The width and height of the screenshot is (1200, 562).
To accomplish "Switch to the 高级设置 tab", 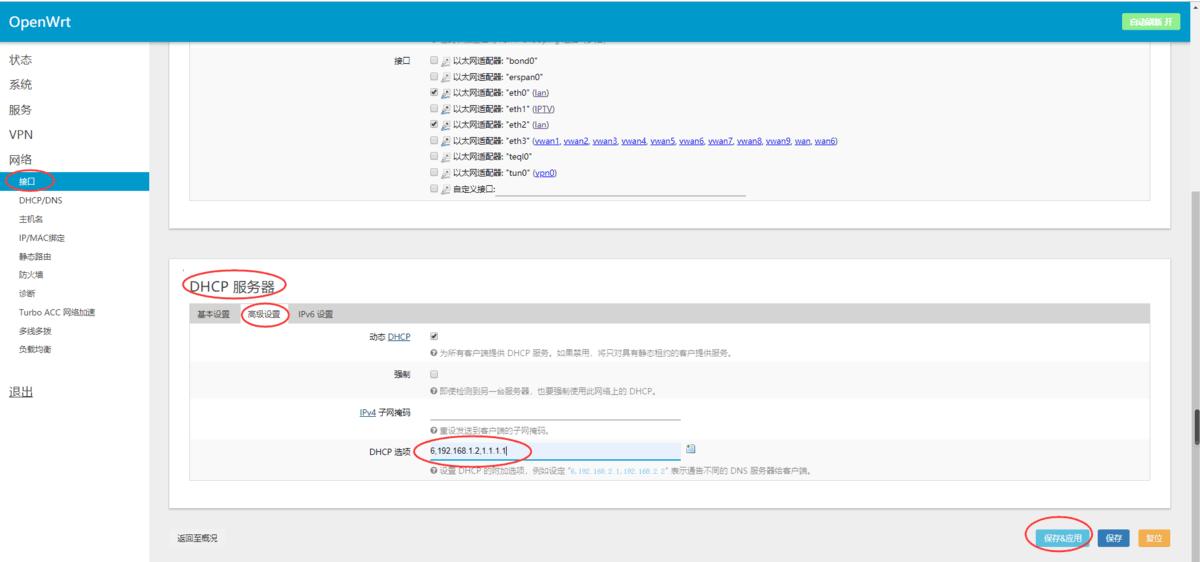I will 264,314.
